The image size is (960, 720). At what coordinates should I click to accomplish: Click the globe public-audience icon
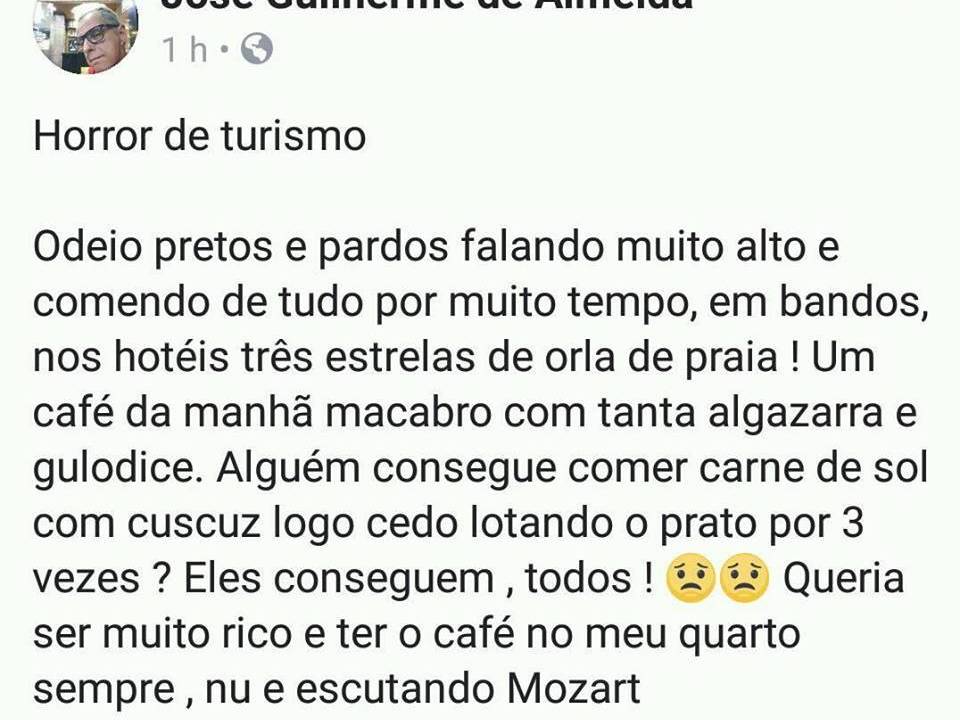click(x=257, y=50)
